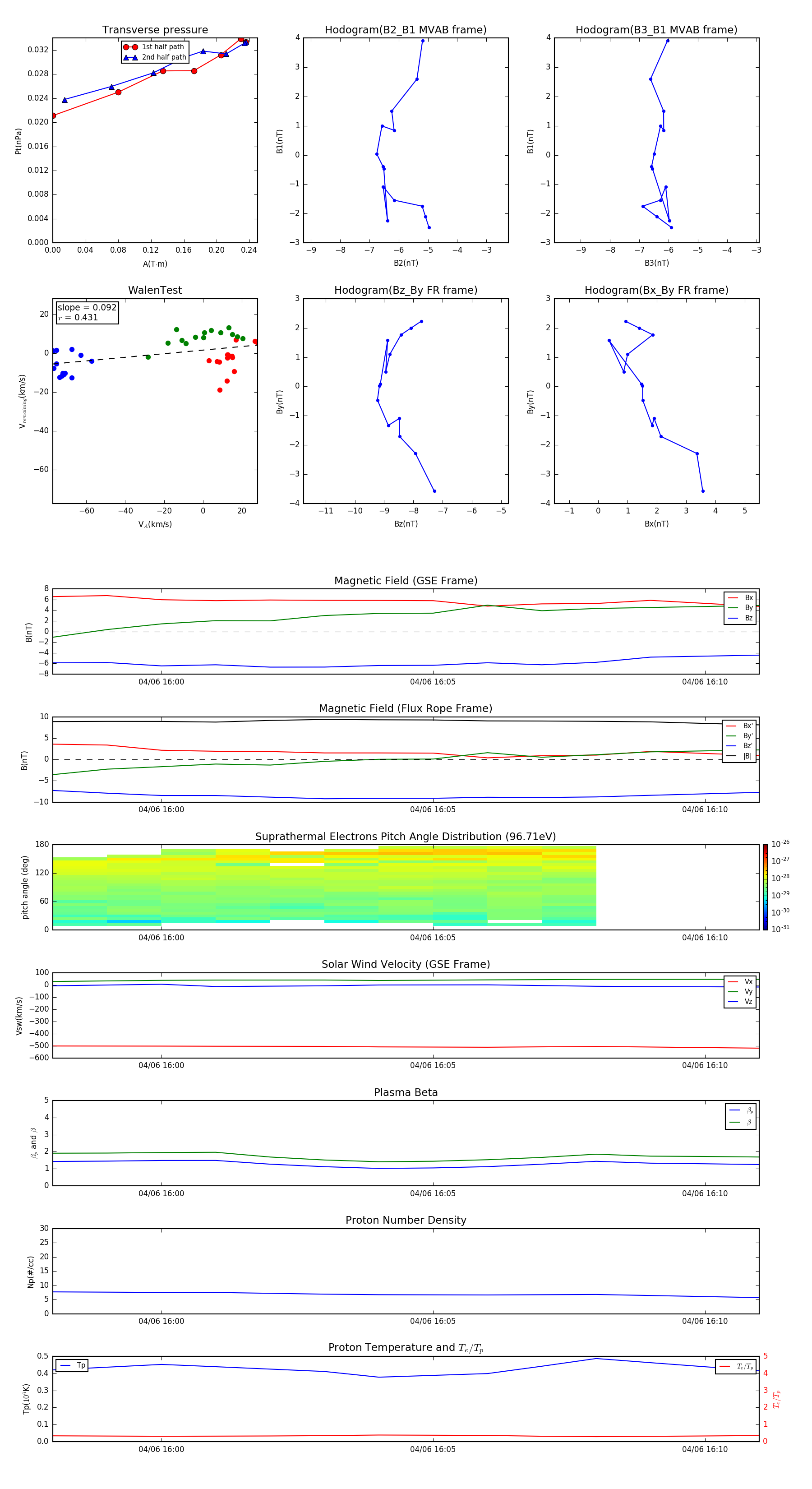Click the 'Bz(nT)' x-axis label
812x1489 pixels.
tap(406, 524)
